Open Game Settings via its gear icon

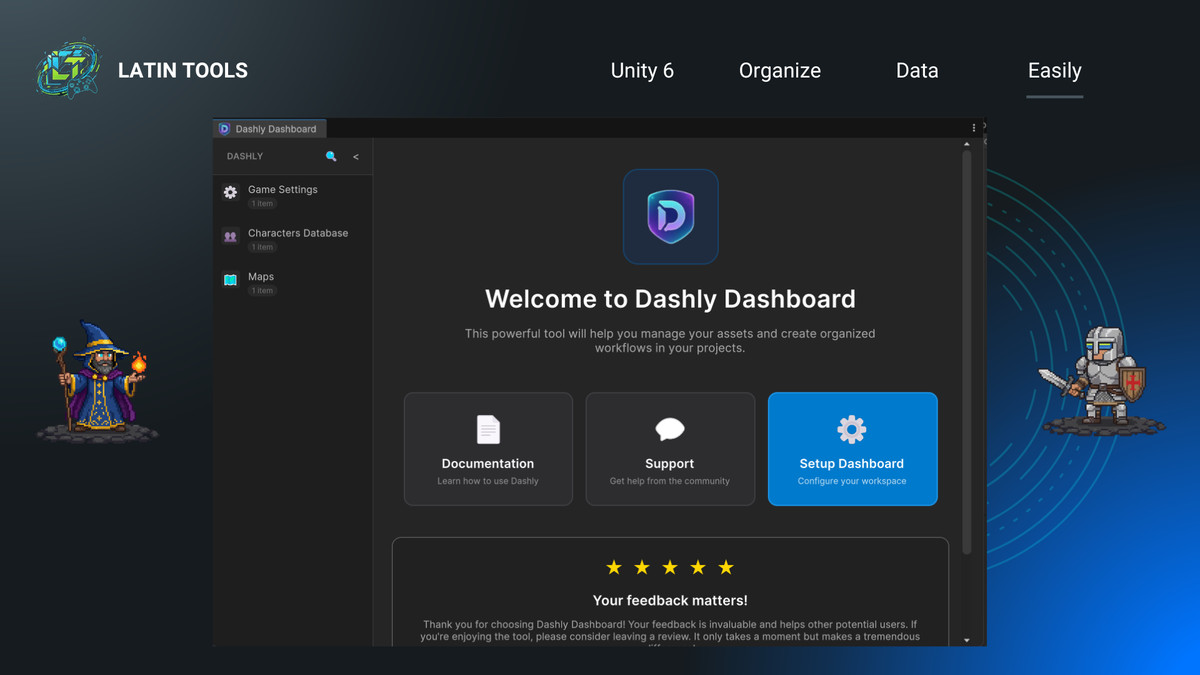tap(229, 192)
